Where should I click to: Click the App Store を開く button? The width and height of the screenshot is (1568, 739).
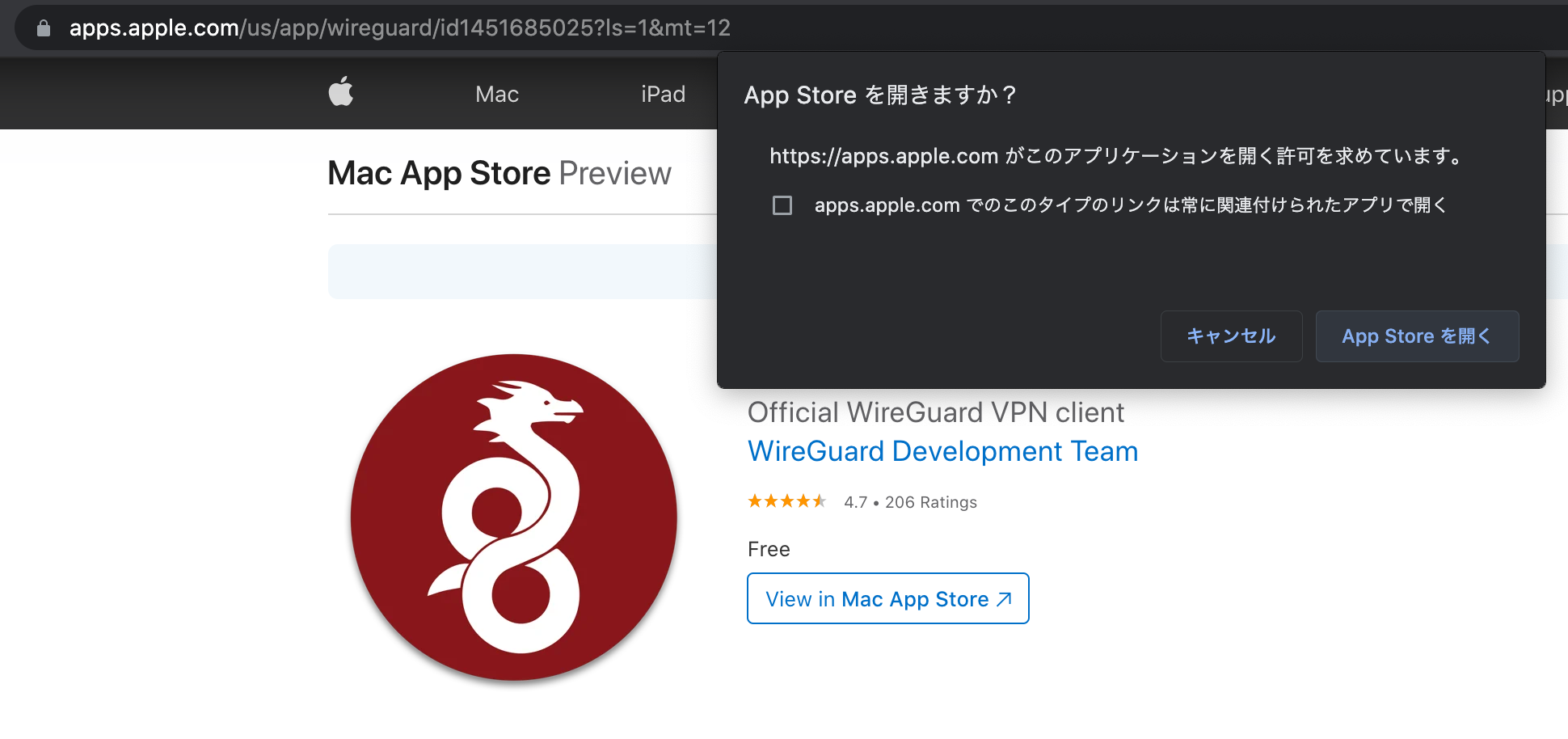click(x=1417, y=336)
